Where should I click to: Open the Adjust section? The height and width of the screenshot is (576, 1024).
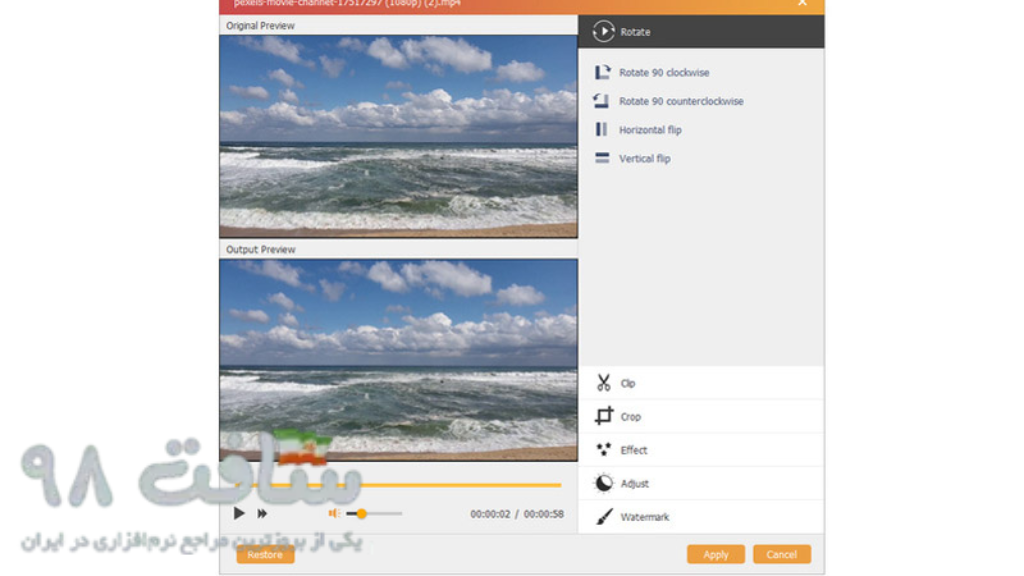(701, 483)
